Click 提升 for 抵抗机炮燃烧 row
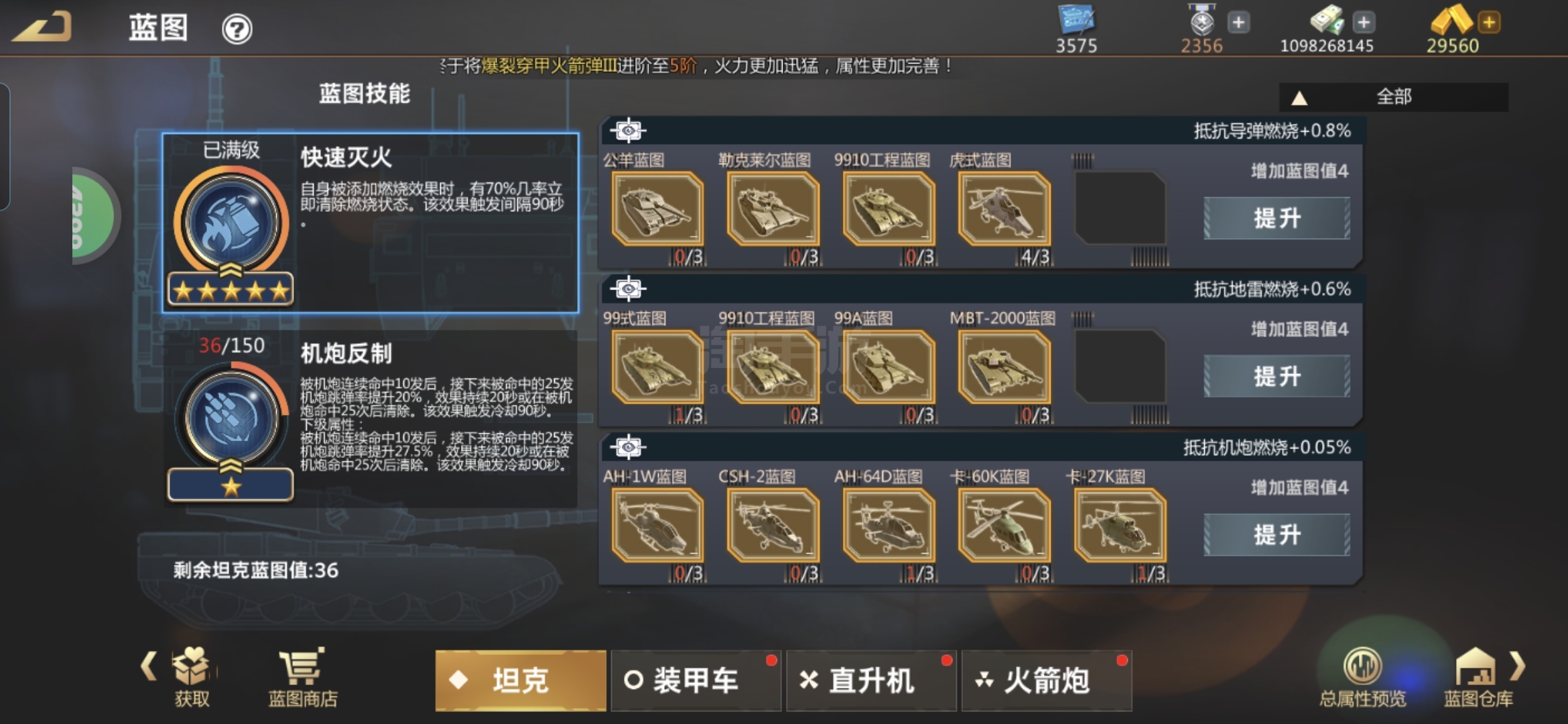 click(x=1277, y=535)
